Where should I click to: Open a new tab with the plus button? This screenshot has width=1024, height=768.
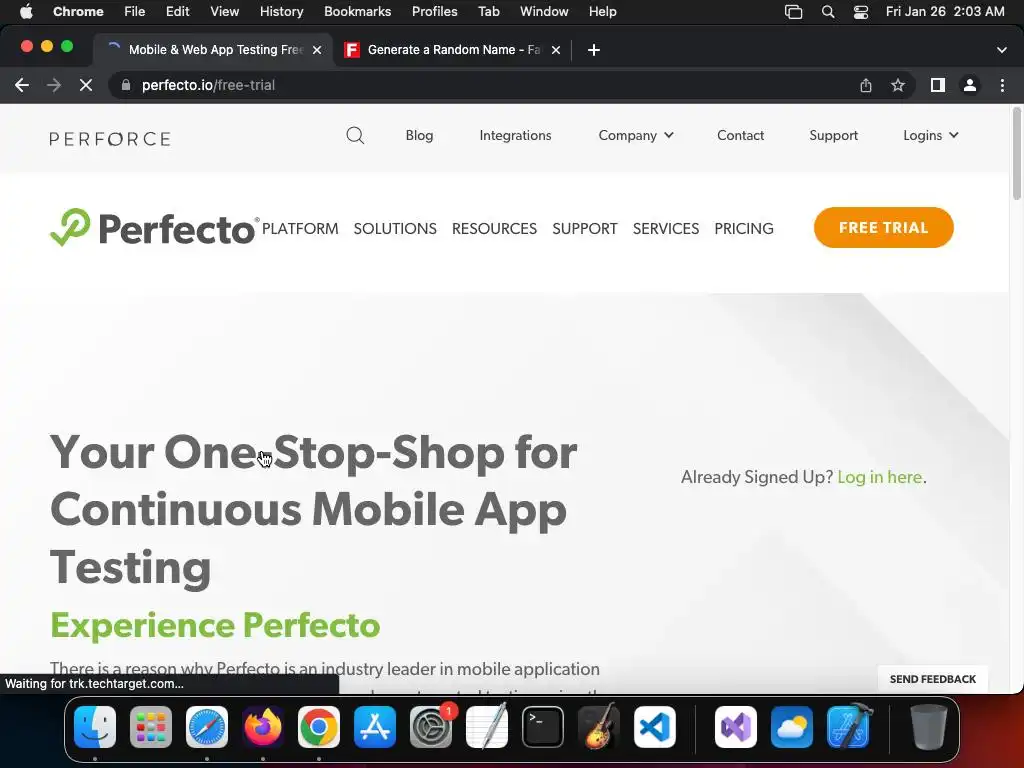(594, 50)
